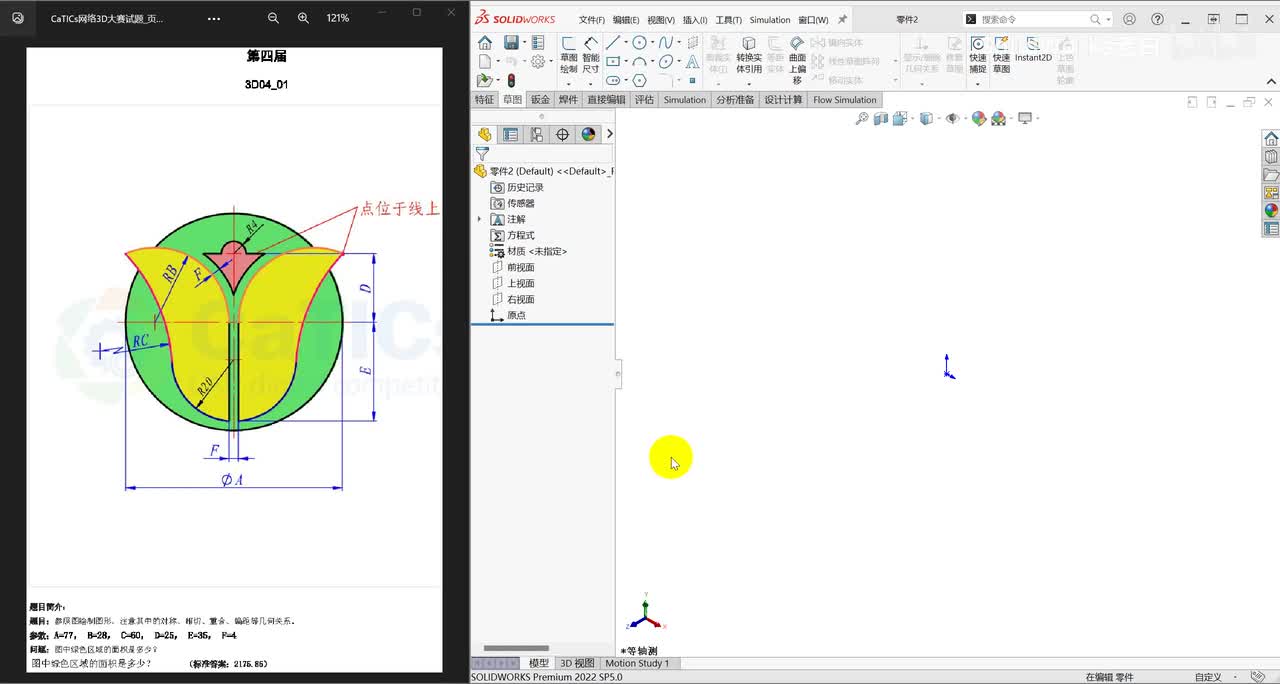Viewport: 1280px width, 684px height.
Task: Open the DimXpertManager tab icon
Action: click(563, 134)
